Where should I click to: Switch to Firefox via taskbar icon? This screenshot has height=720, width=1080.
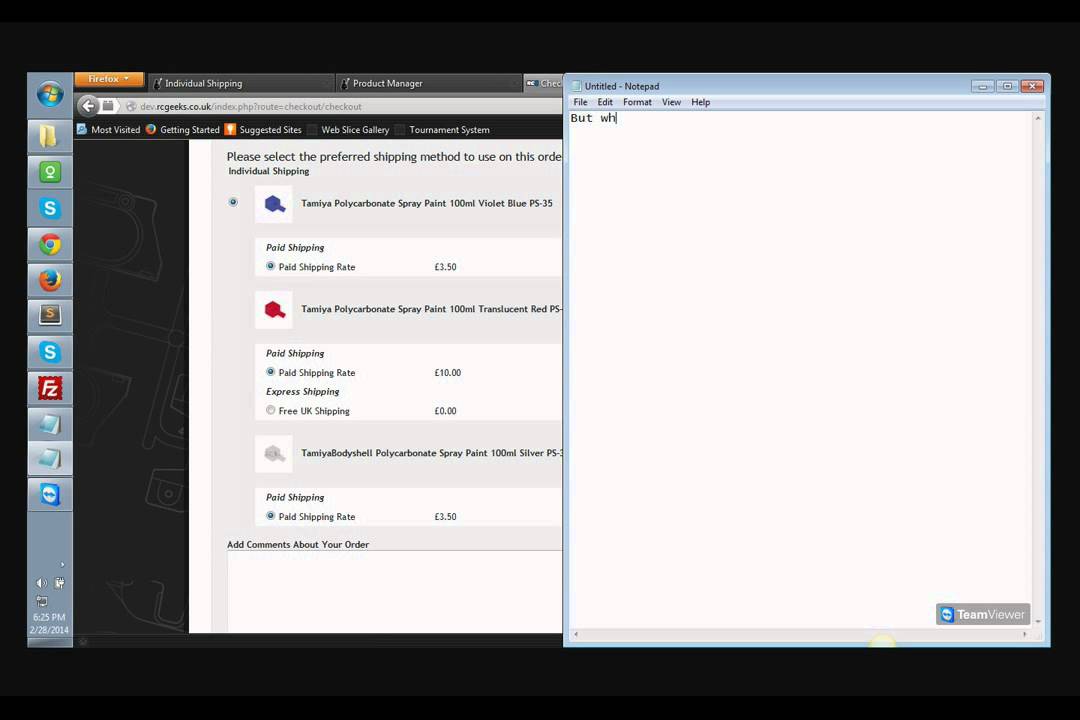point(50,280)
